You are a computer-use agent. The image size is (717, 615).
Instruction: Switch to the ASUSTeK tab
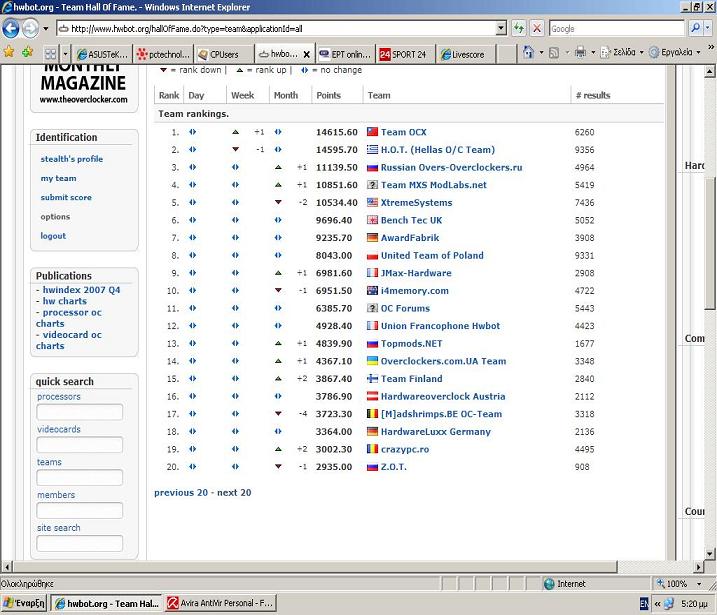pos(102,54)
